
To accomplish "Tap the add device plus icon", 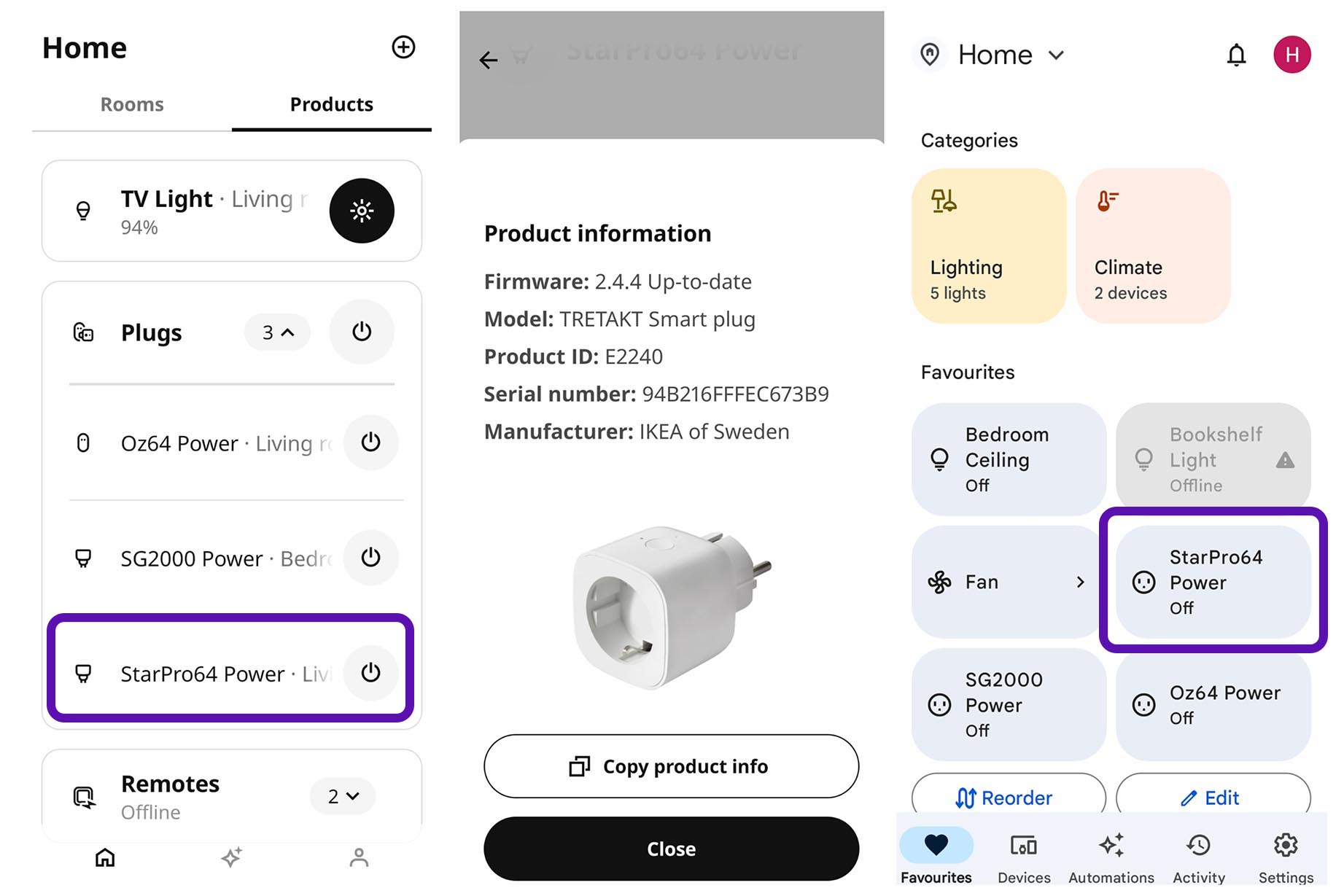I will 403,47.
